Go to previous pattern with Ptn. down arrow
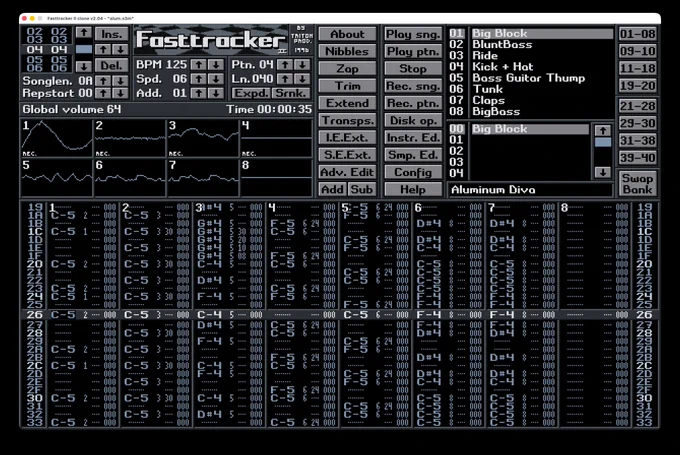The image size is (680, 455). 302,65
